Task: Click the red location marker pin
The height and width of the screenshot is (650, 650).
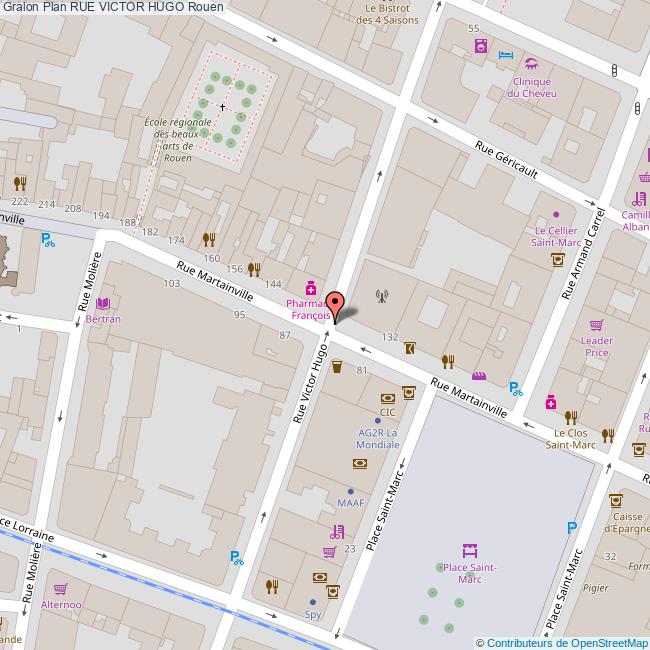Action: [336, 304]
